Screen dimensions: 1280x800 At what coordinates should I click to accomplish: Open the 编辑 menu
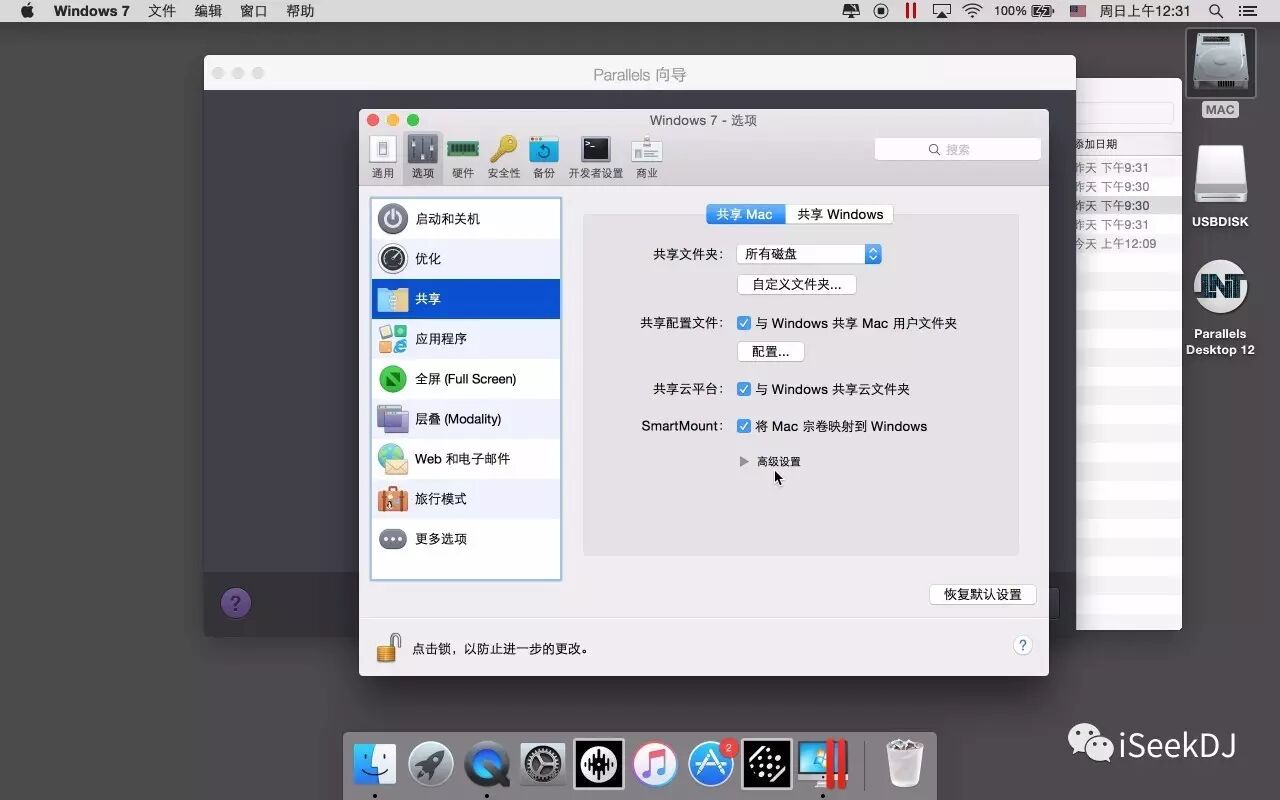(208, 11)
